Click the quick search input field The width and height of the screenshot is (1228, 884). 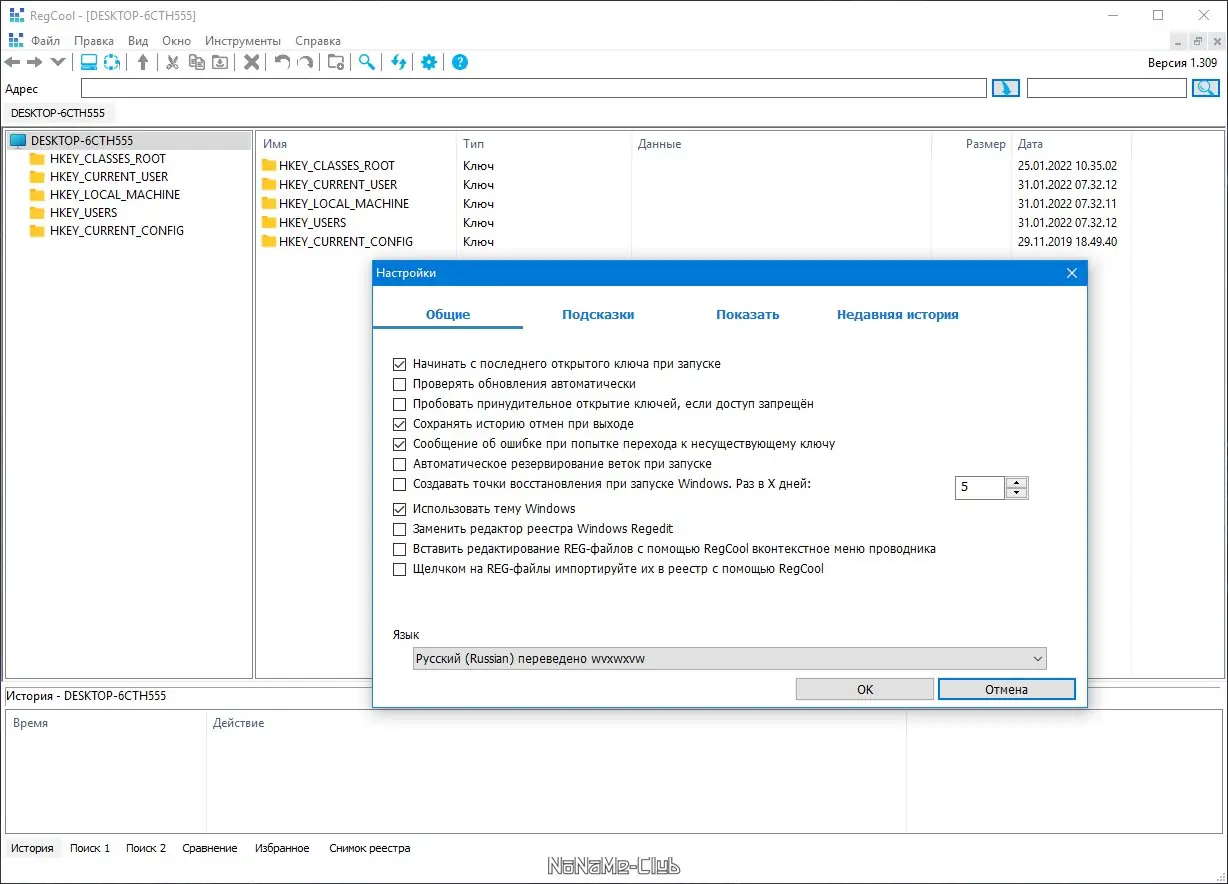(x=1107, y=88)
